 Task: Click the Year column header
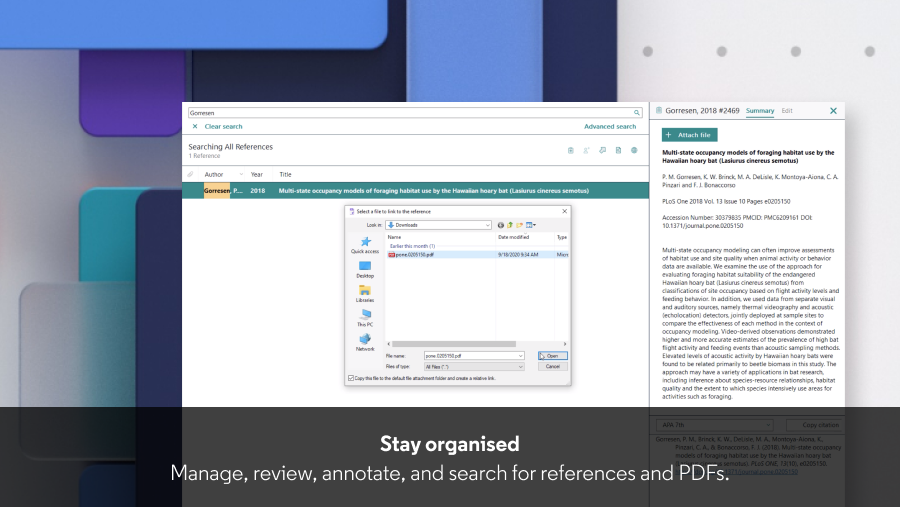(257, 175)
